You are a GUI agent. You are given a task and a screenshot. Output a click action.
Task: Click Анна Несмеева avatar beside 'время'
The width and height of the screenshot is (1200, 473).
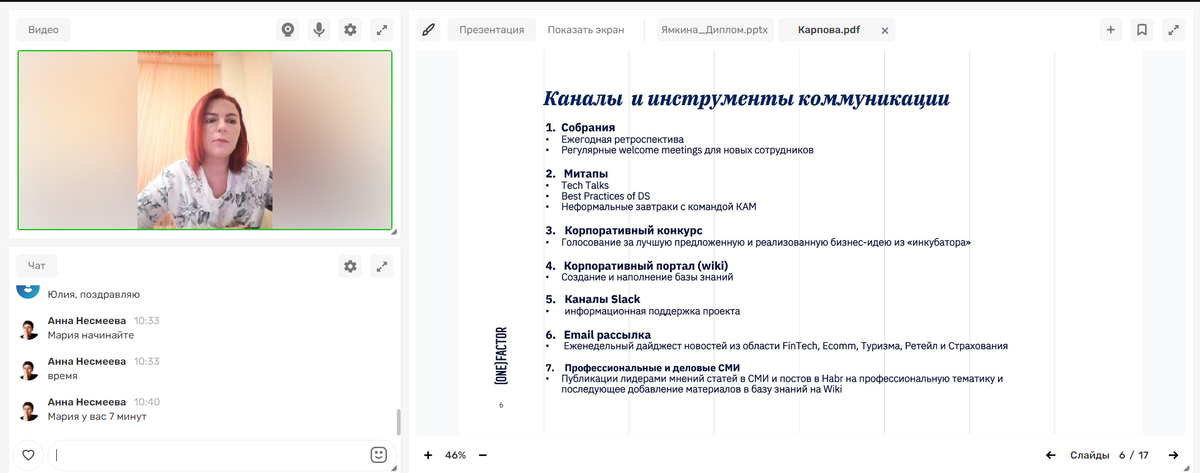pyautogui.click(x=29, y=369)
